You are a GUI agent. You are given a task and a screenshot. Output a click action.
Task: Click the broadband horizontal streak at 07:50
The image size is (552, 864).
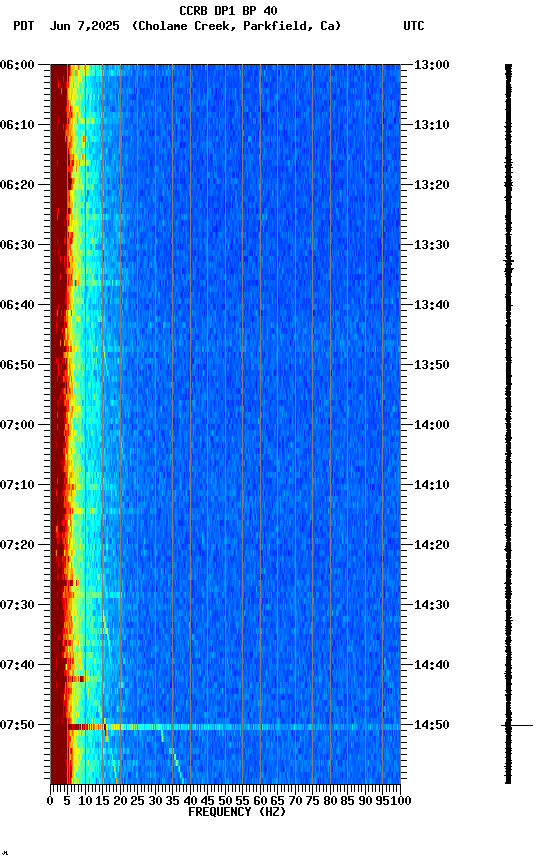tap(234, 727)
